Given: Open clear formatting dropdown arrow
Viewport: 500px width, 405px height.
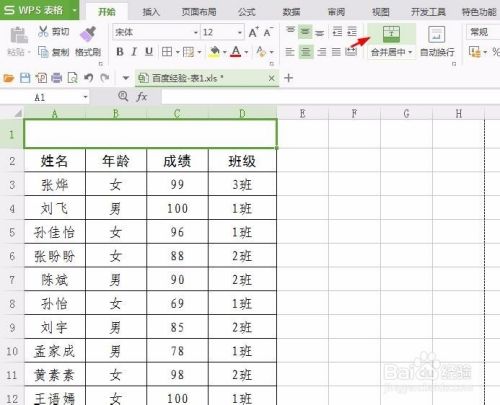Looking at the screenshot, I should [x=271, y=52].
